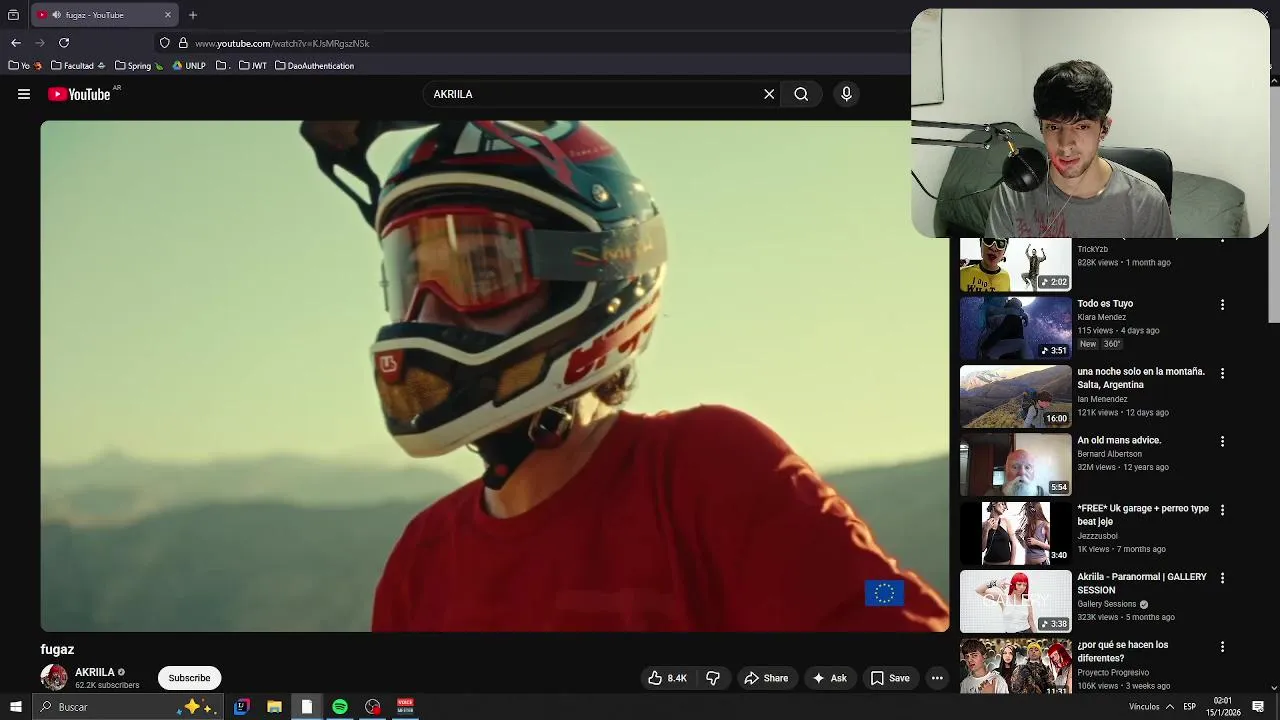Screen dimensions: 1280x720
Task: Open the JWT bookmarks folder
Action: [253, 66]
